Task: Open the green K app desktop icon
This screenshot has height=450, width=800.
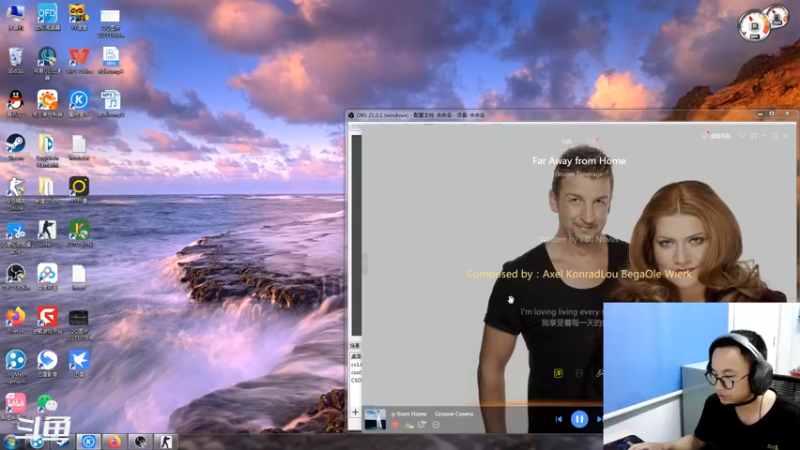Action: point(79,233)
